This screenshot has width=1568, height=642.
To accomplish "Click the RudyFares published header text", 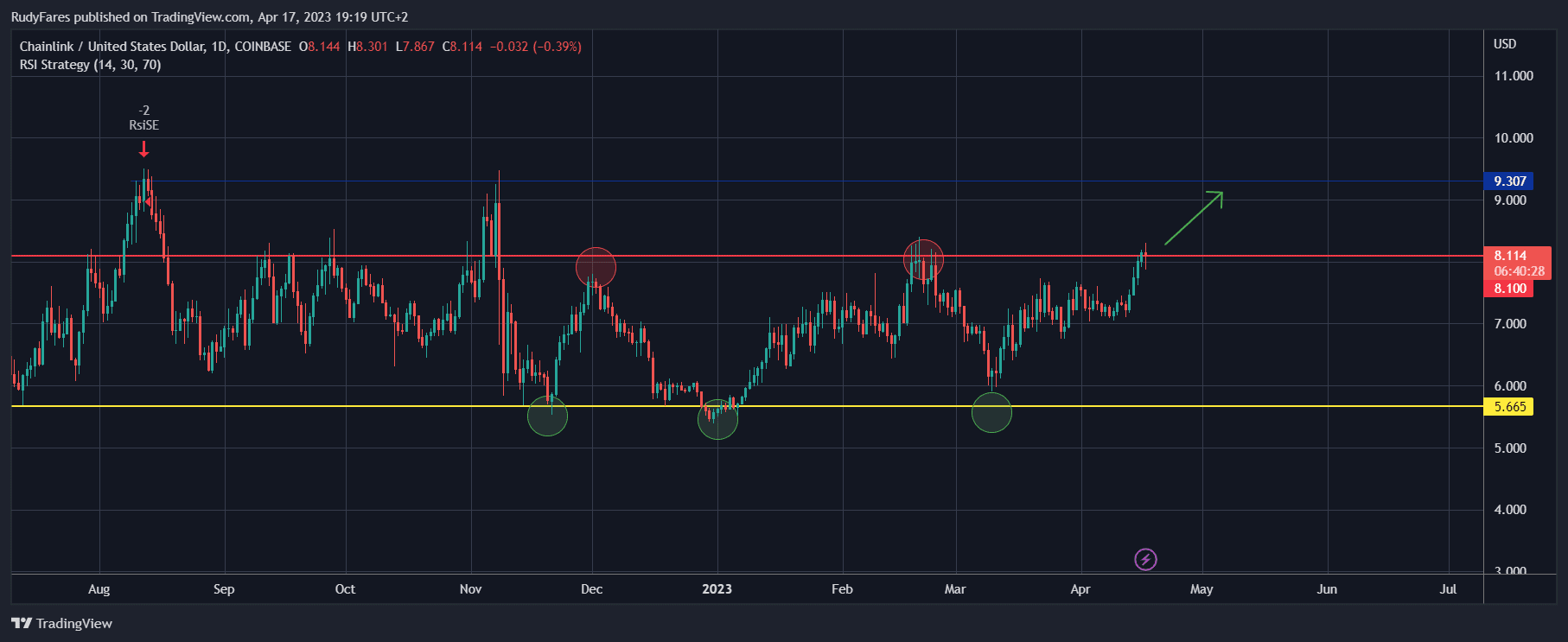I will (209, 17).
